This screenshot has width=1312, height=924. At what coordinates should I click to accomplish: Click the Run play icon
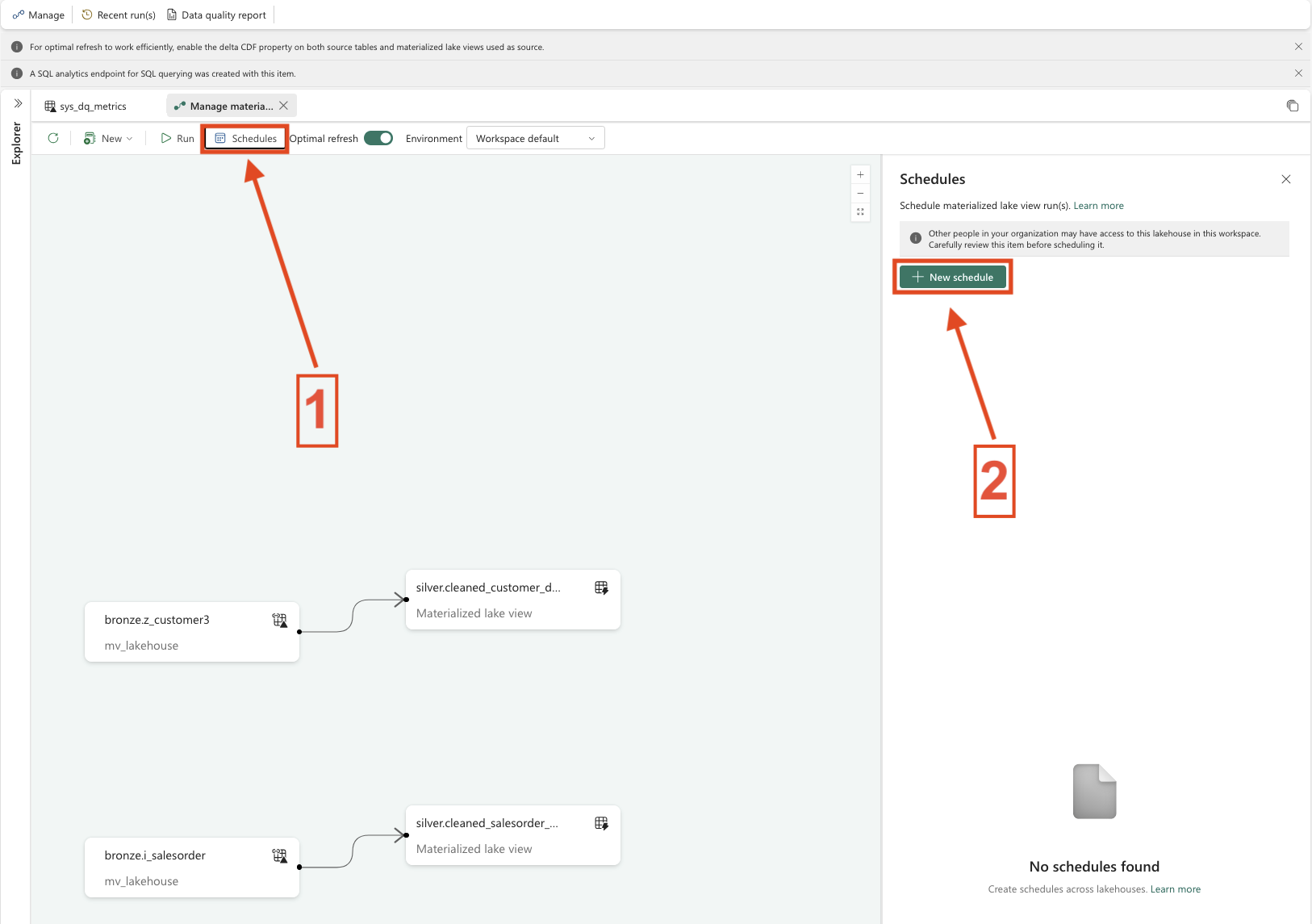click(x=166, y=138)
